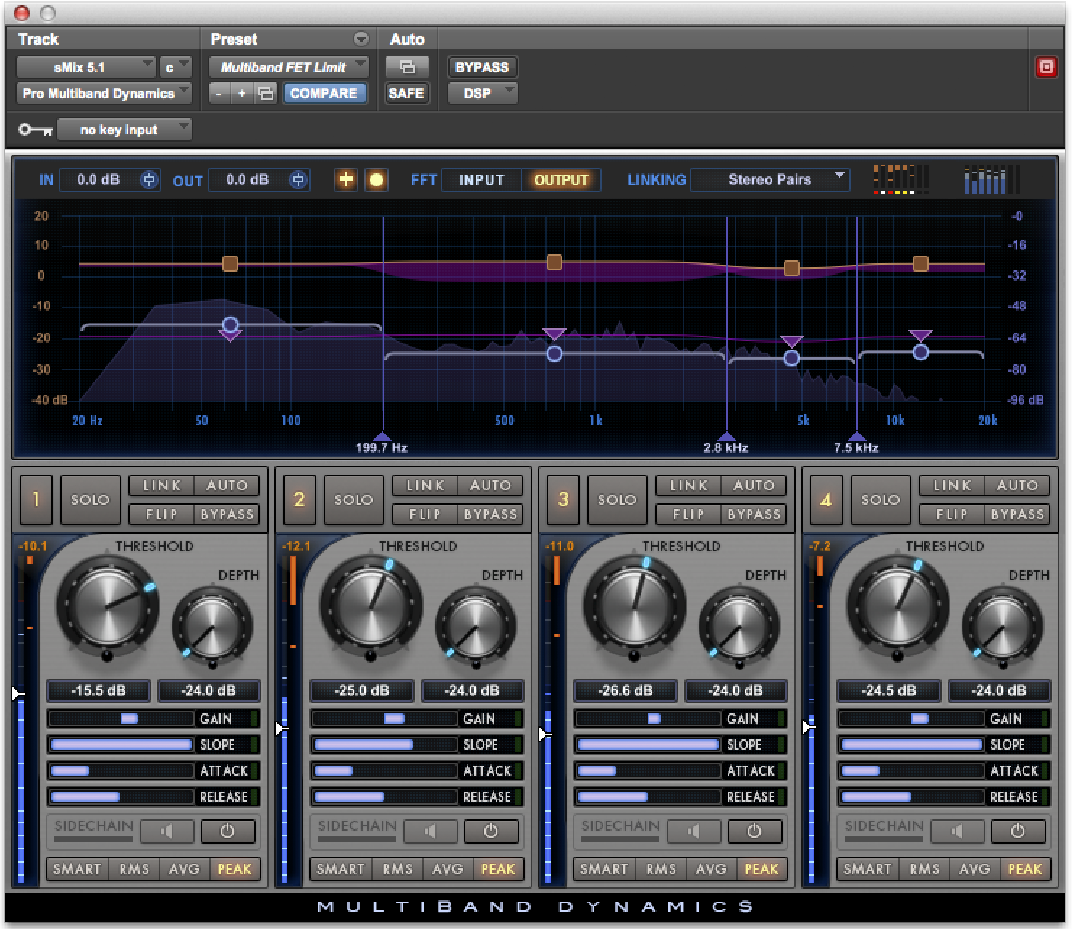1072x929 pixels.
Task: Switch FFT display to INPUT
Action: tap(481, 180)
